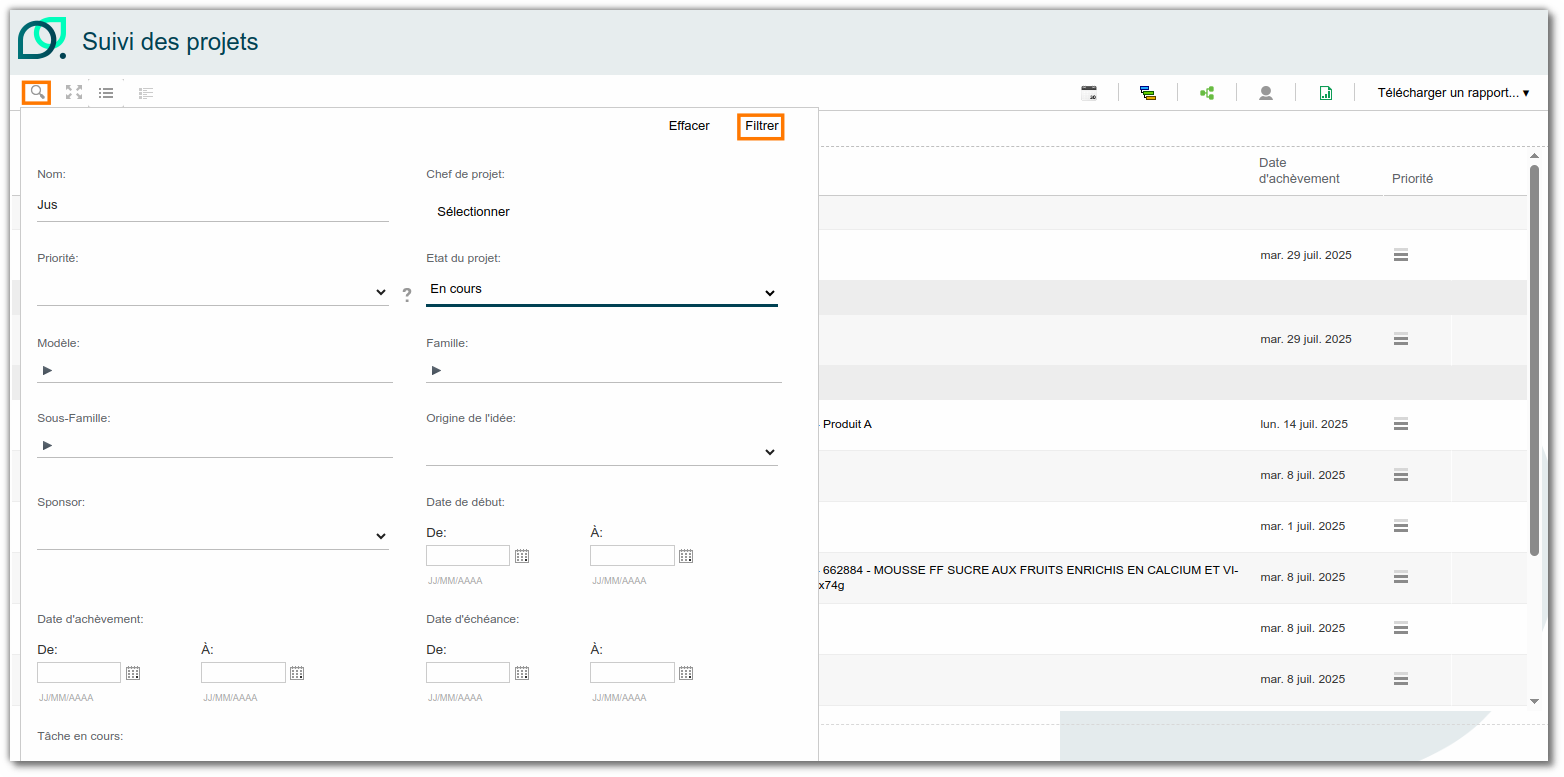Select the bulleted list view icon

106,93
